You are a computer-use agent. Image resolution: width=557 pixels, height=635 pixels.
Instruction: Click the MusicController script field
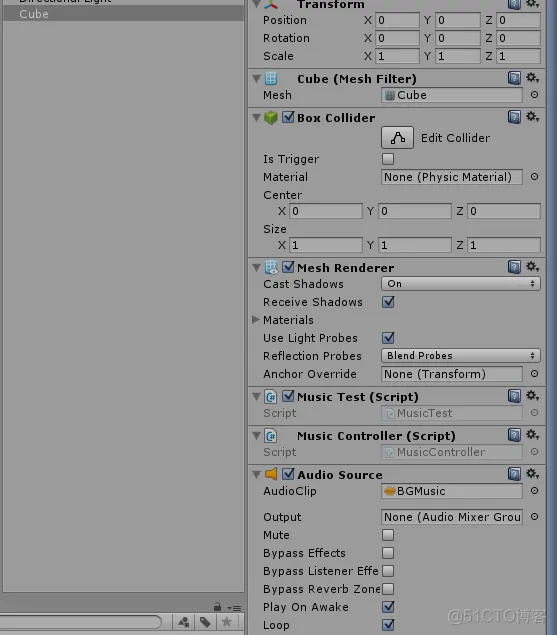click(452, 452)
